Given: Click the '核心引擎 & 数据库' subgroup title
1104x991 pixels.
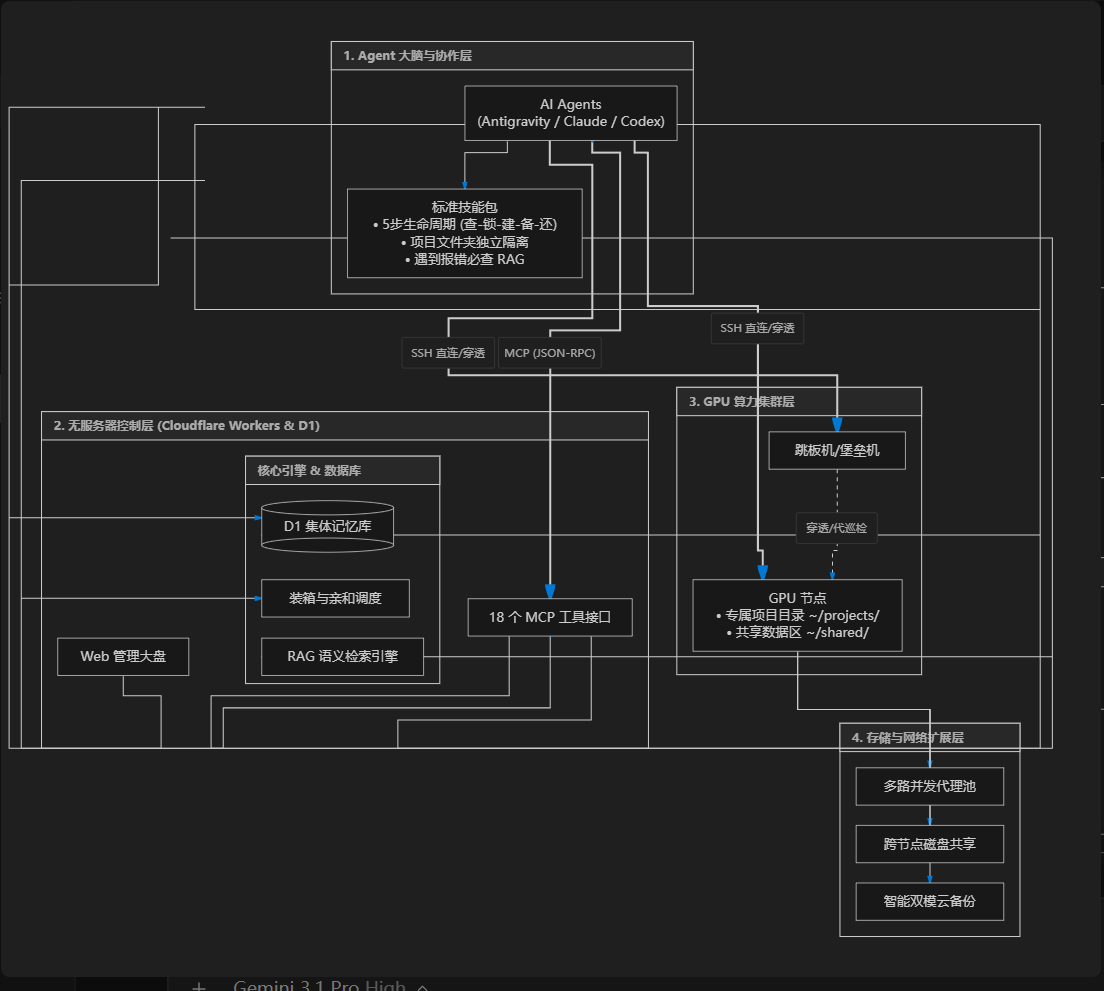Looking at the screenshot, I should point(309,470).
